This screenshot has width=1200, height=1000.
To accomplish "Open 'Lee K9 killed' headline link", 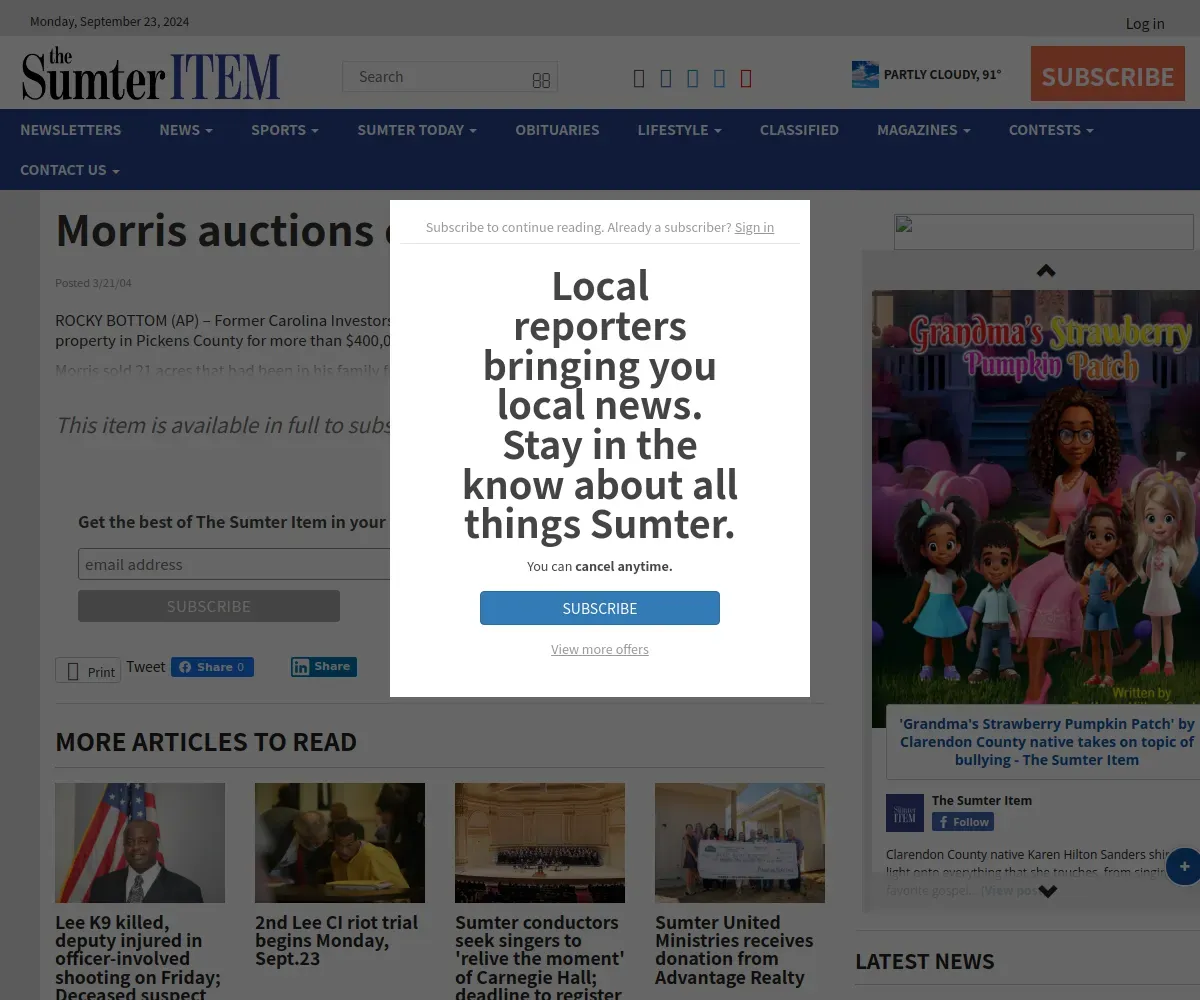I will 138,958.
